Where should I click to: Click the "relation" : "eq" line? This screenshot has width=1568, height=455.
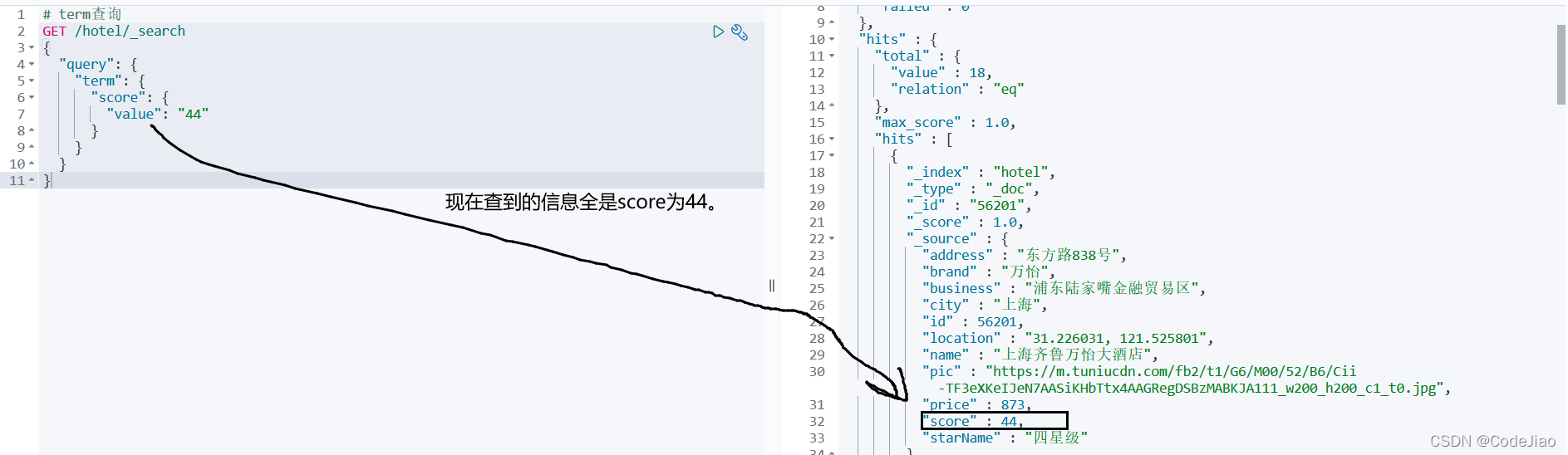(x=956, y=89)
